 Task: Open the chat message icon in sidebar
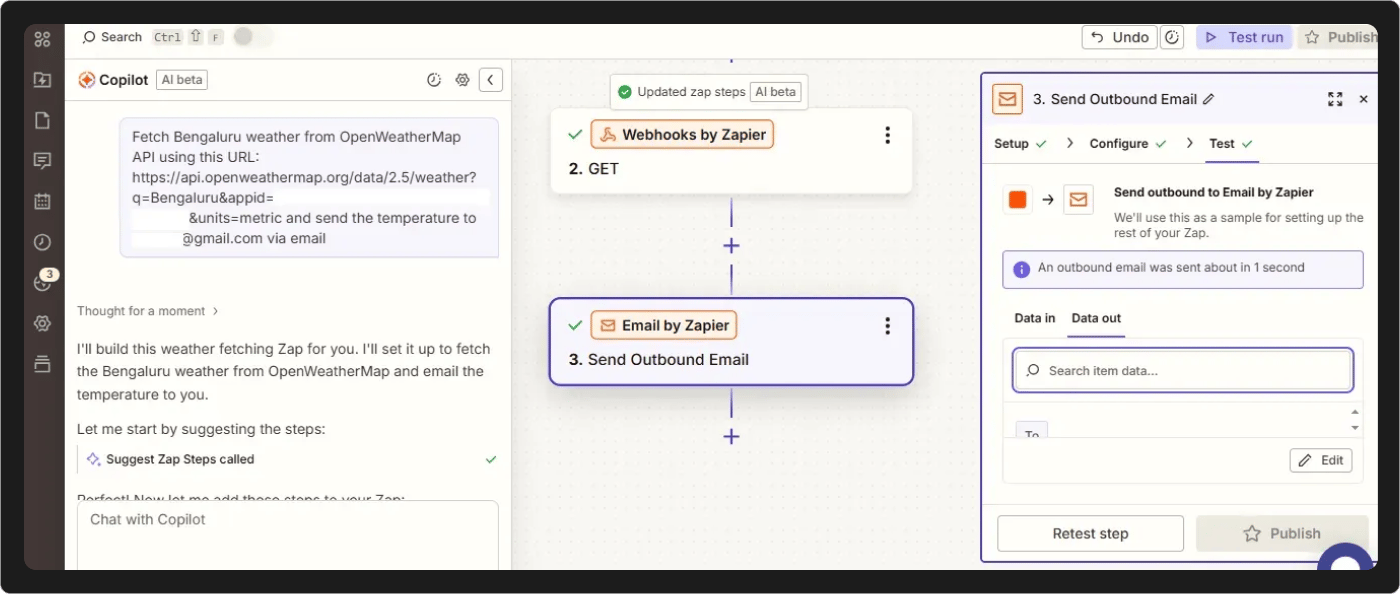pos(42,161)
